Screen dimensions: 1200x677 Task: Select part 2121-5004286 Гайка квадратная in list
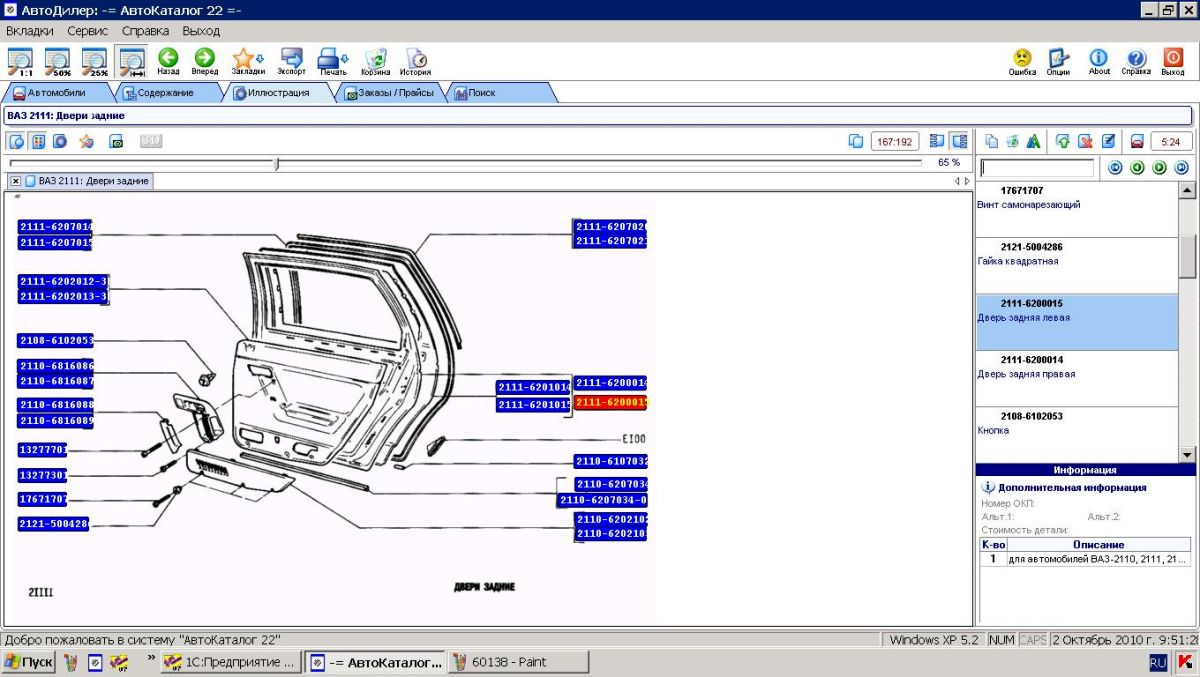click(1076, 265)
